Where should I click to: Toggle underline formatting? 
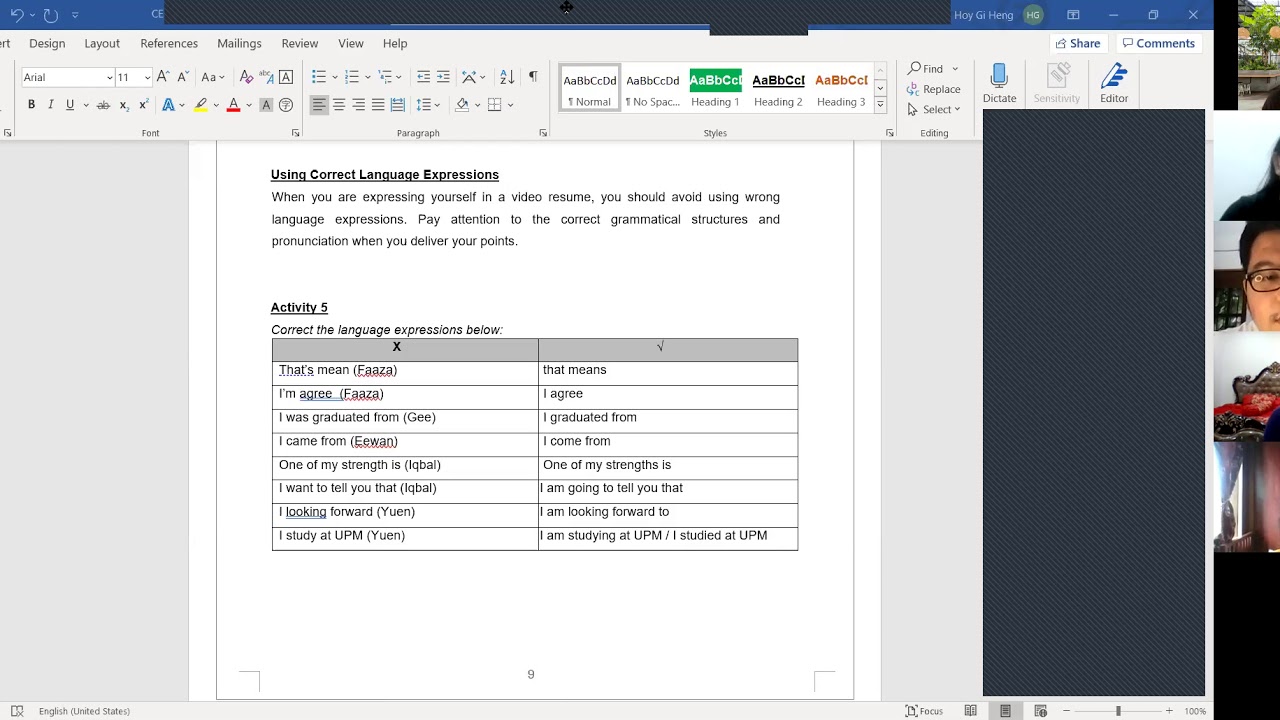pos(69,105)
